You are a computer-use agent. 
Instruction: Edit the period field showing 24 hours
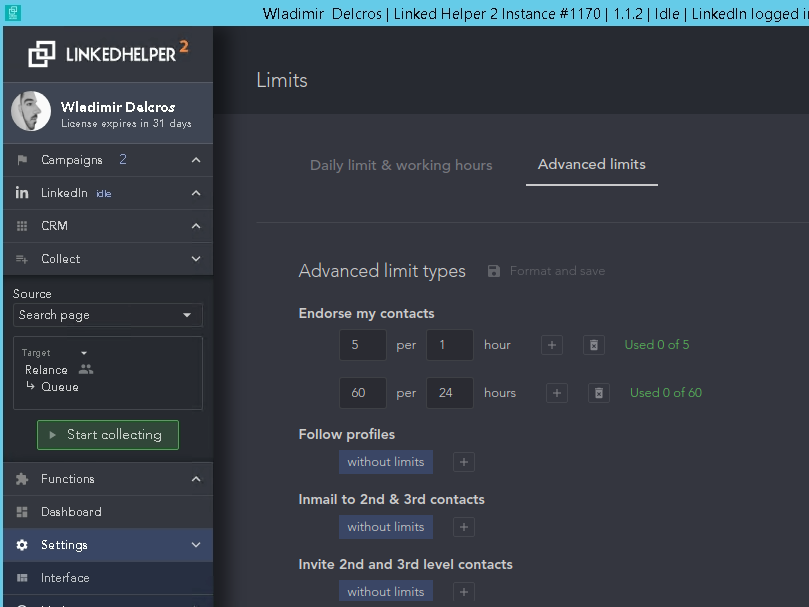[450, 393]
